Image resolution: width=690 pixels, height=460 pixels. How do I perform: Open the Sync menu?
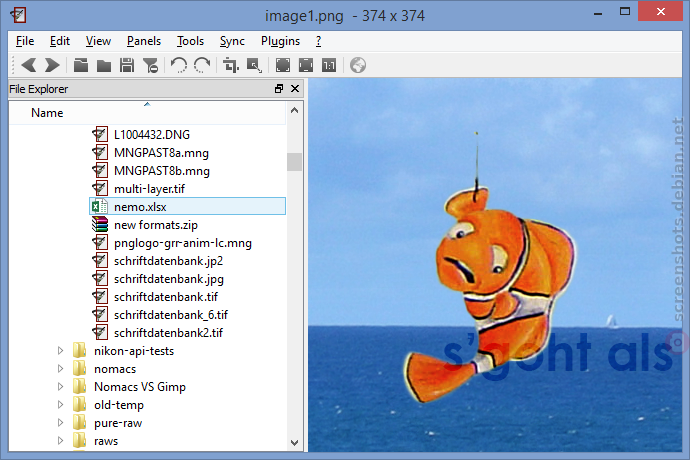click(232, 41)
